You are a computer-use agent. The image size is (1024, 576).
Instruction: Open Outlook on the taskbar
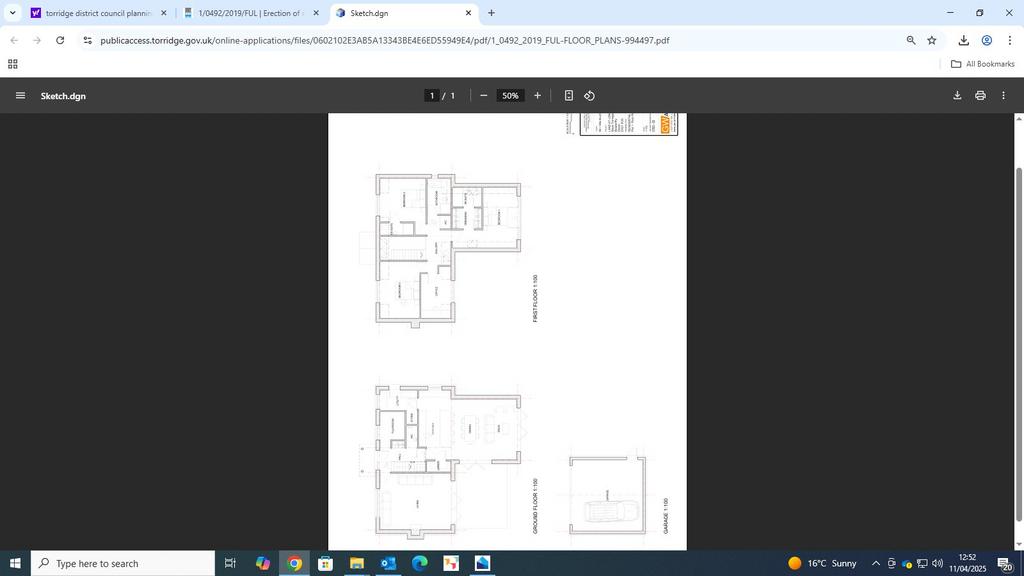[388, 563]
